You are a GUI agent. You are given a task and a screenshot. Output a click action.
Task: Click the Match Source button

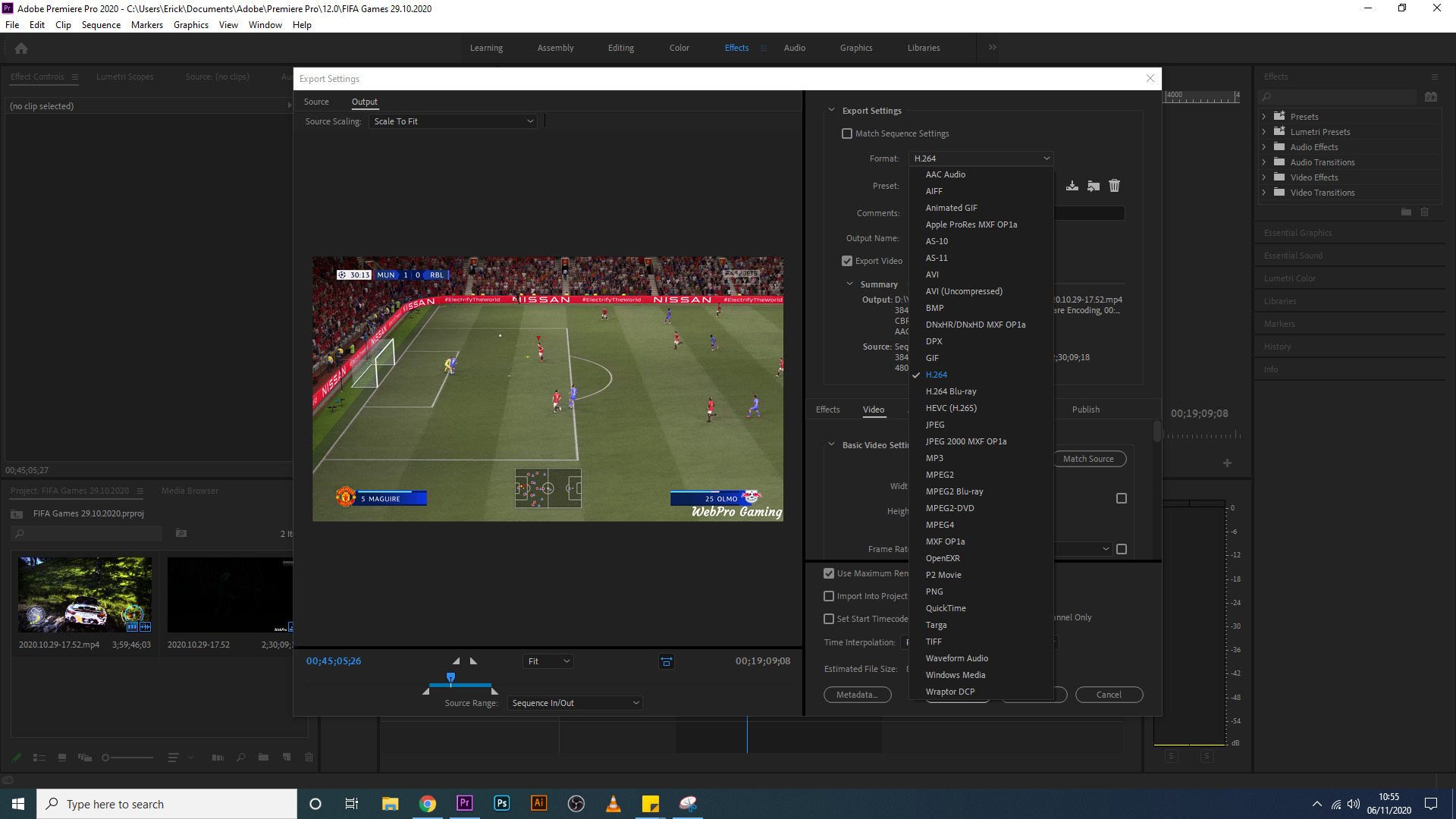pos(1089,459)
